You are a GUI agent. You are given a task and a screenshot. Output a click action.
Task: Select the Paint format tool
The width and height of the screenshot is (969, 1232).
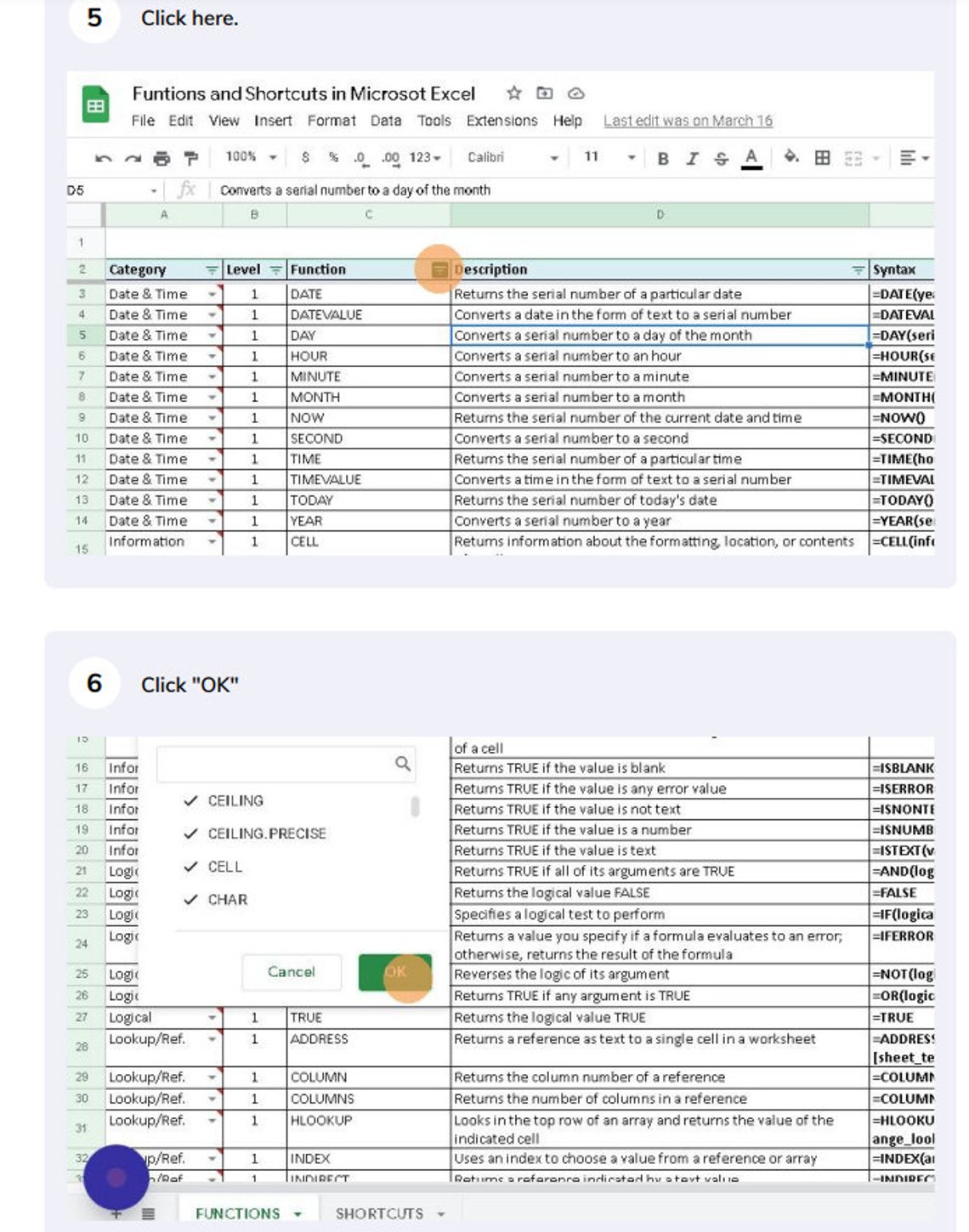tap(189, 156)
